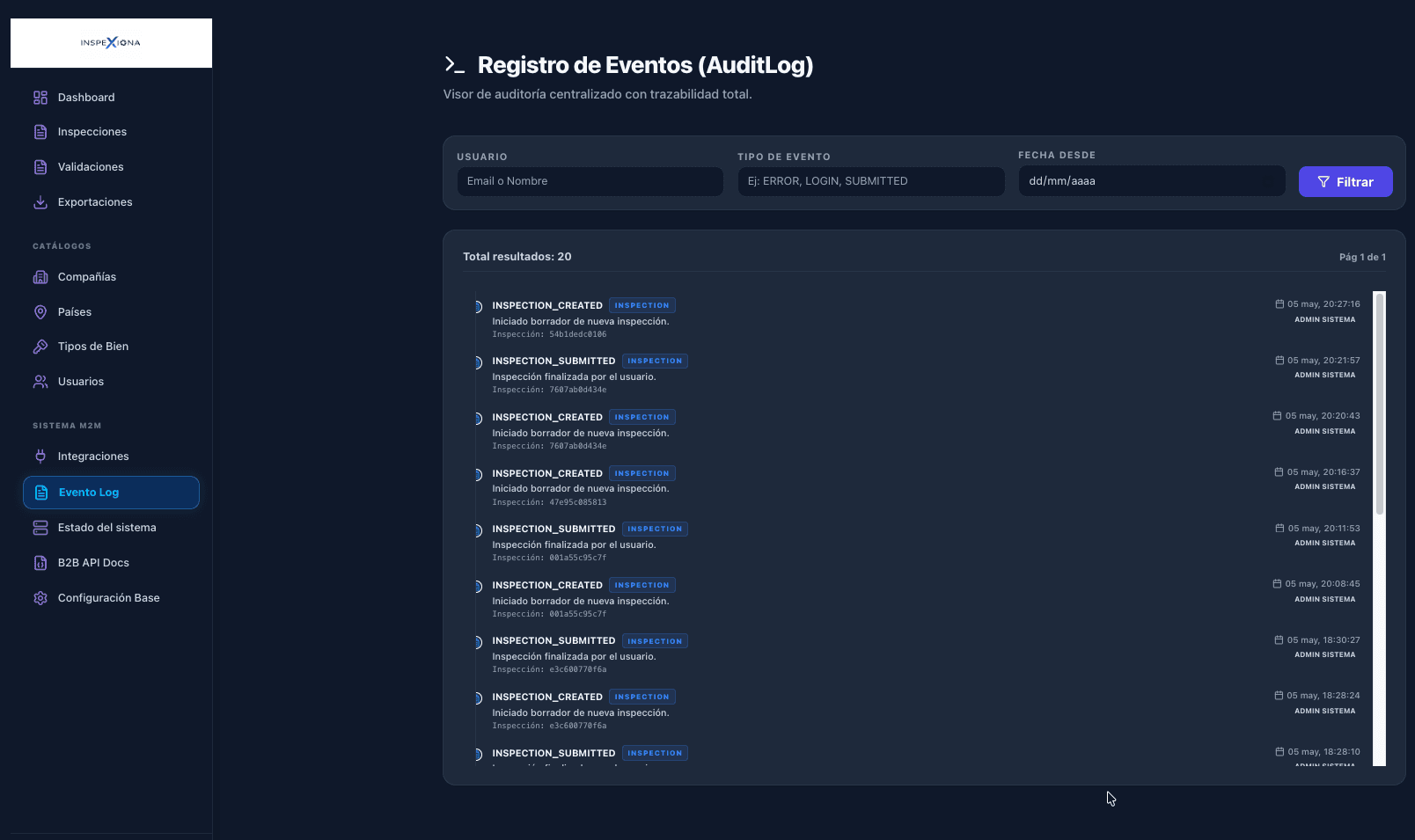This screenshot has height=840, width=1415.
Task: Click the 'Pág 1 de 1' indicator
Action: pos(1362,257)
